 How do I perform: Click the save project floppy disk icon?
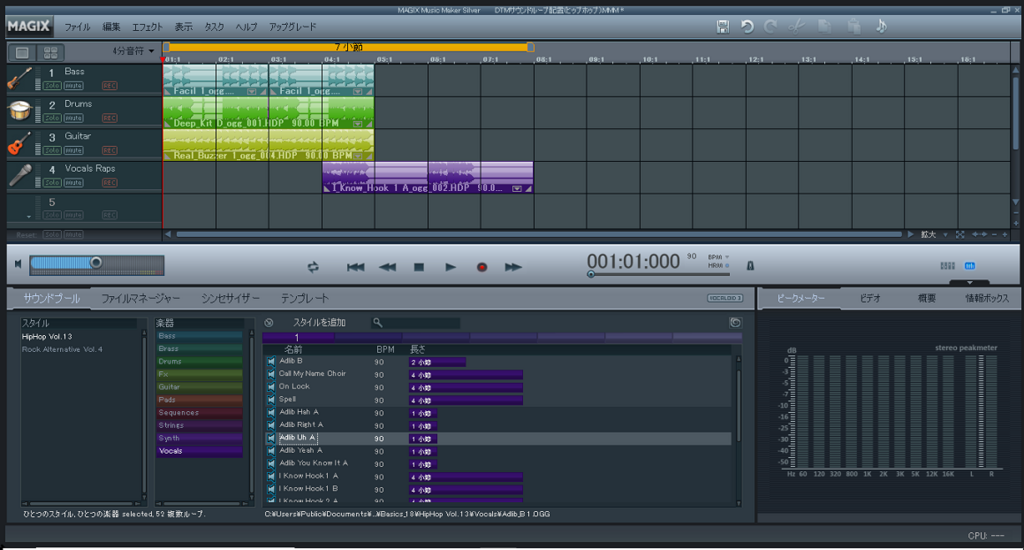coord(722,27)
